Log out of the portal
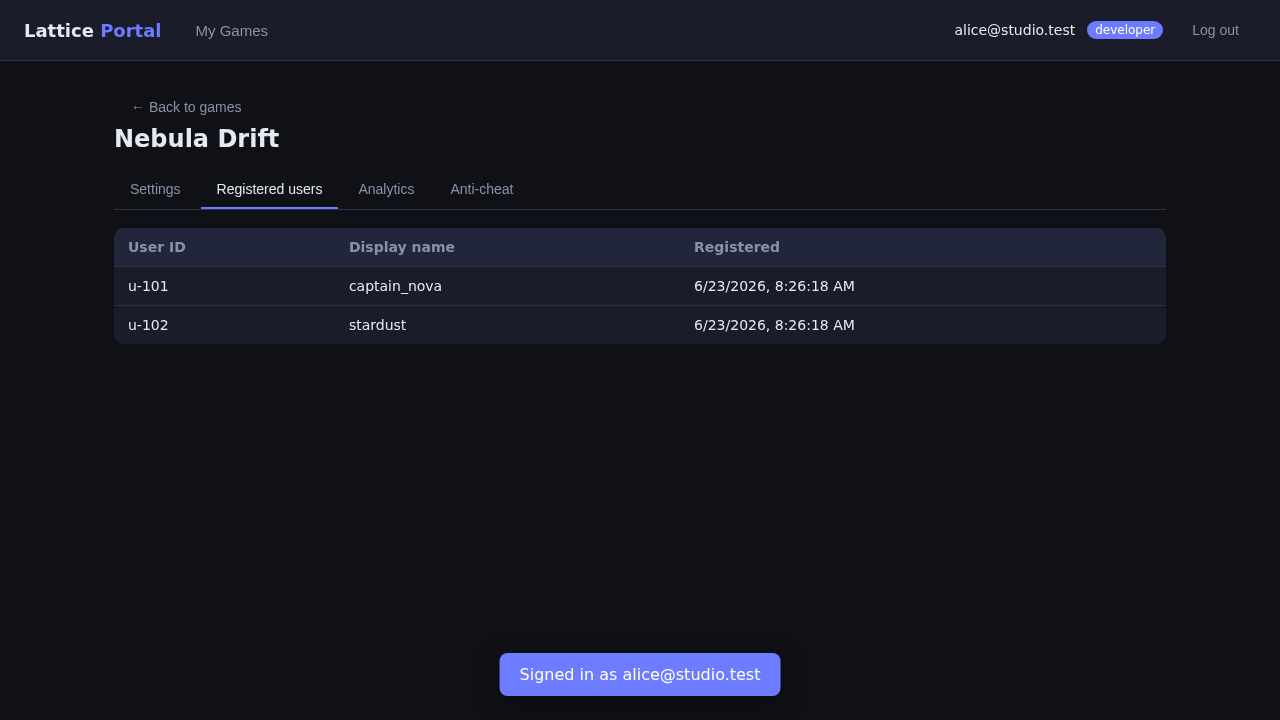1280x720 pixels. (1215, 30)
